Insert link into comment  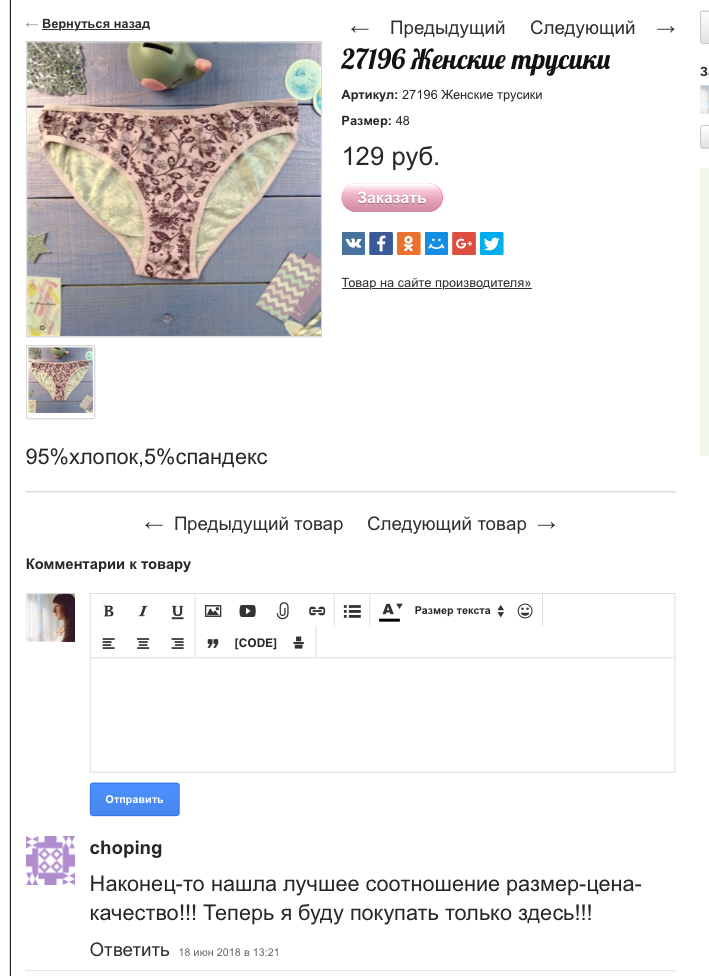click(x=317, y=611)
